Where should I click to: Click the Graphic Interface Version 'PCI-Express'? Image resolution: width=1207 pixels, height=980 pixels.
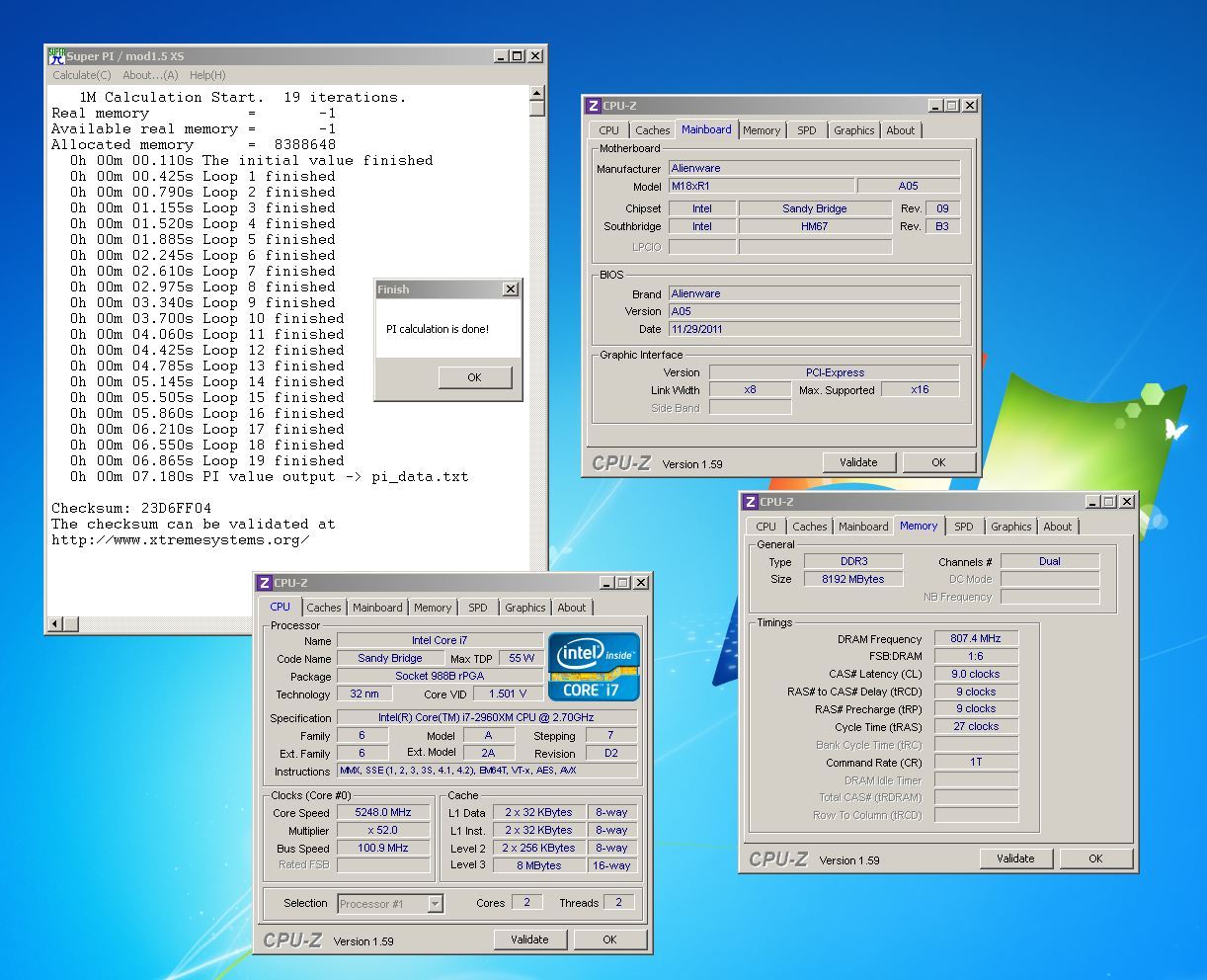[835, 372]
